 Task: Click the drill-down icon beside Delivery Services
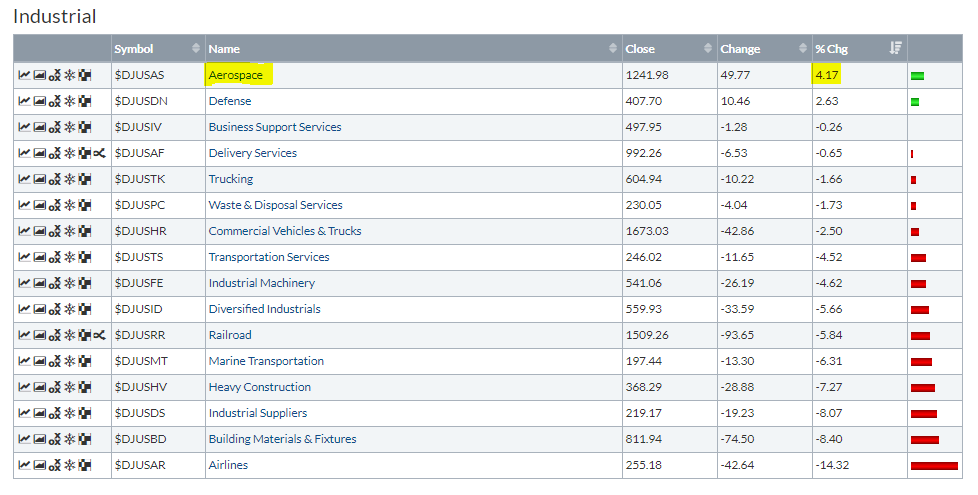(99, 153)
